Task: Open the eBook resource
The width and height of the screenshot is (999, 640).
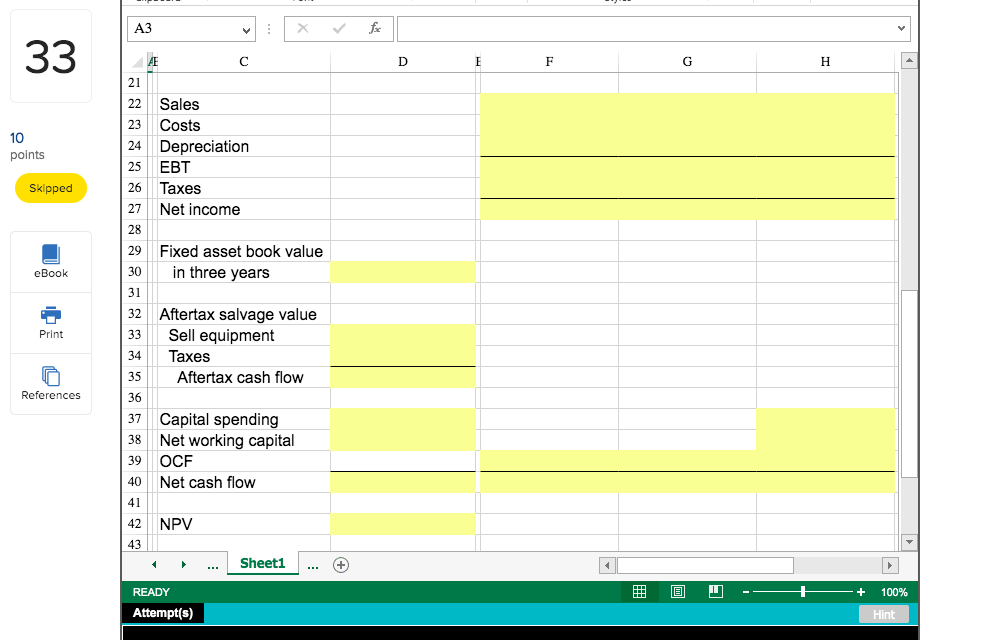Action: (50, 261)
